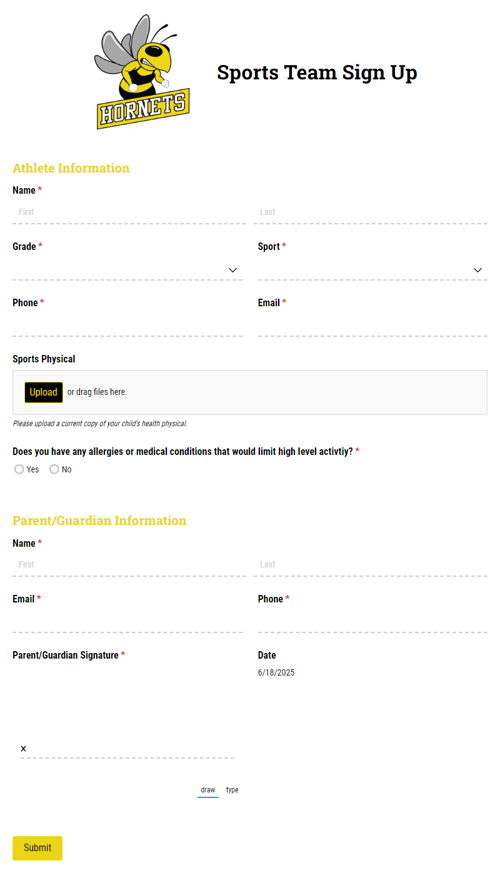Focus athlete Last name field
The width and height of the screenshot is (500, 873).
371,212
